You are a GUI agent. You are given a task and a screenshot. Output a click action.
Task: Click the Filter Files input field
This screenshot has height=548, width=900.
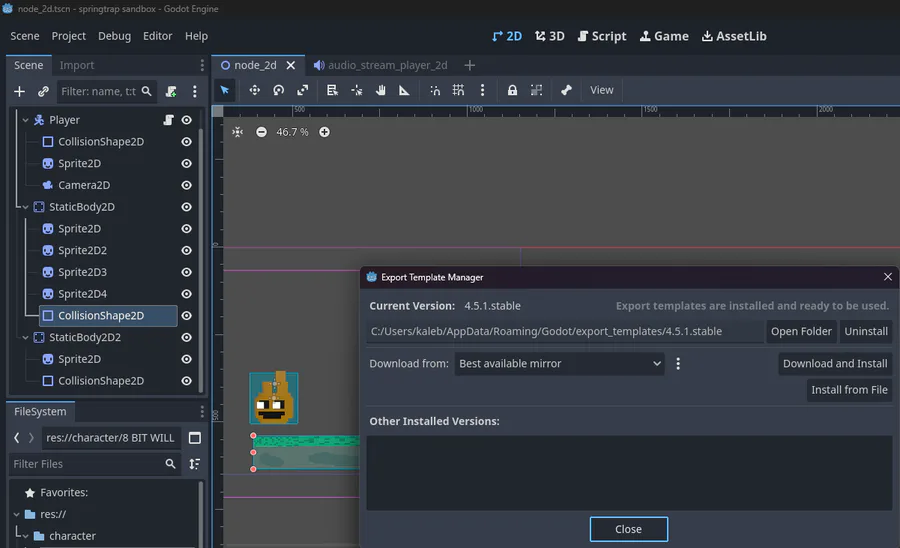(x=95, y=464)
